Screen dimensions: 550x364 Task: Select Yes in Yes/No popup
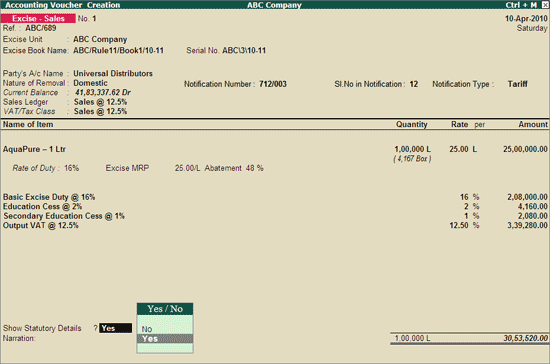(x=165, y=339)
